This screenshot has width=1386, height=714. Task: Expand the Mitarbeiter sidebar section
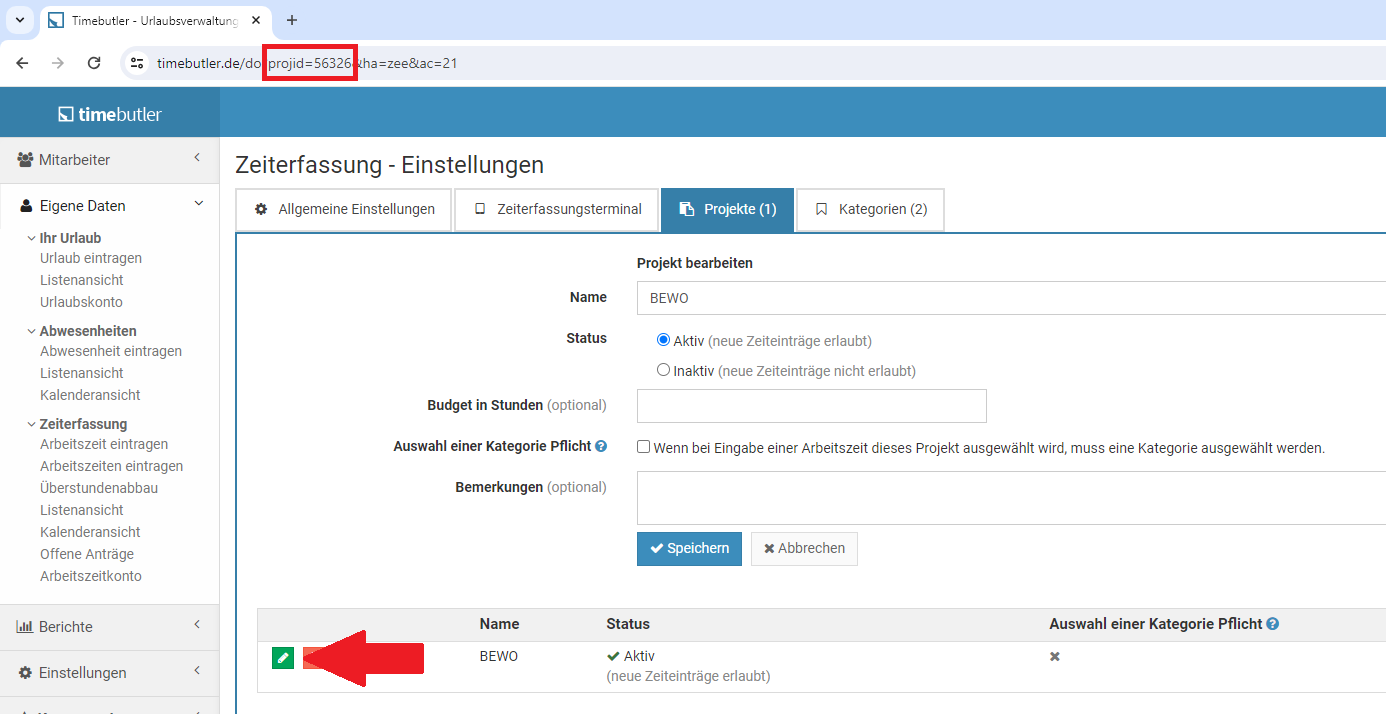[197, 159]
